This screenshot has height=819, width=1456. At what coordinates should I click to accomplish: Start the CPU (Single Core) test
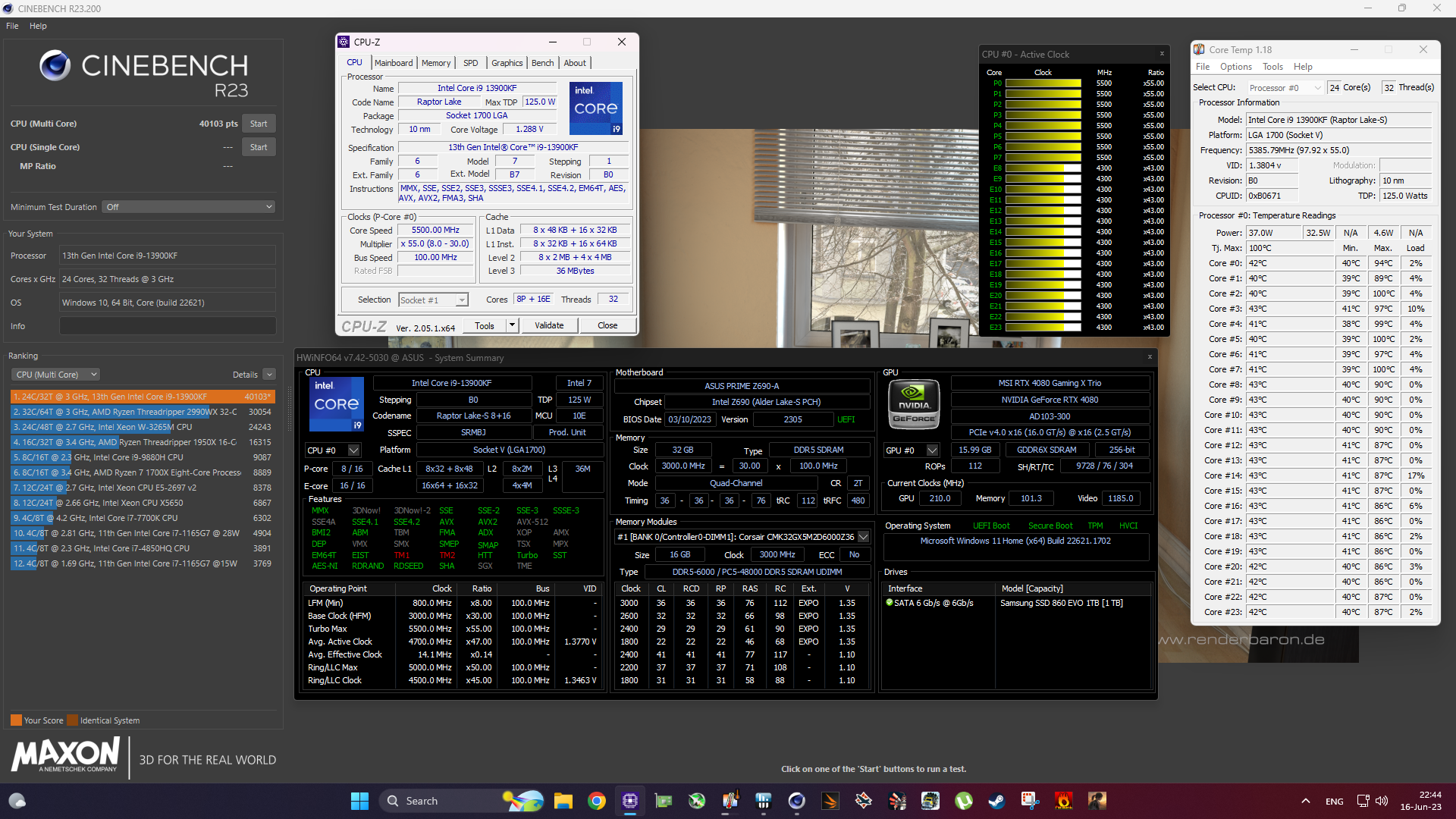click(259, 147)
